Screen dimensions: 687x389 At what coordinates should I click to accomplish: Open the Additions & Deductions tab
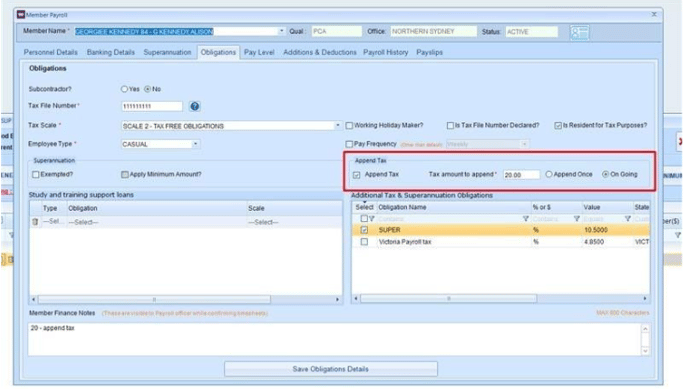click(320, 52)
